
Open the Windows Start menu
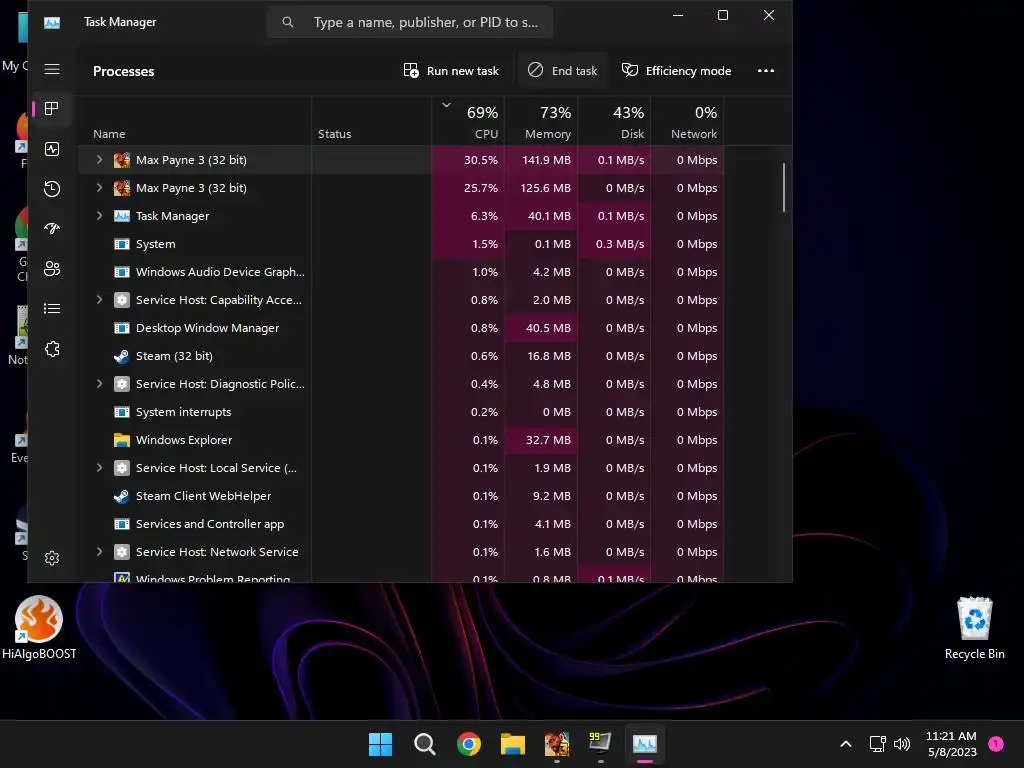click(380, 744)
